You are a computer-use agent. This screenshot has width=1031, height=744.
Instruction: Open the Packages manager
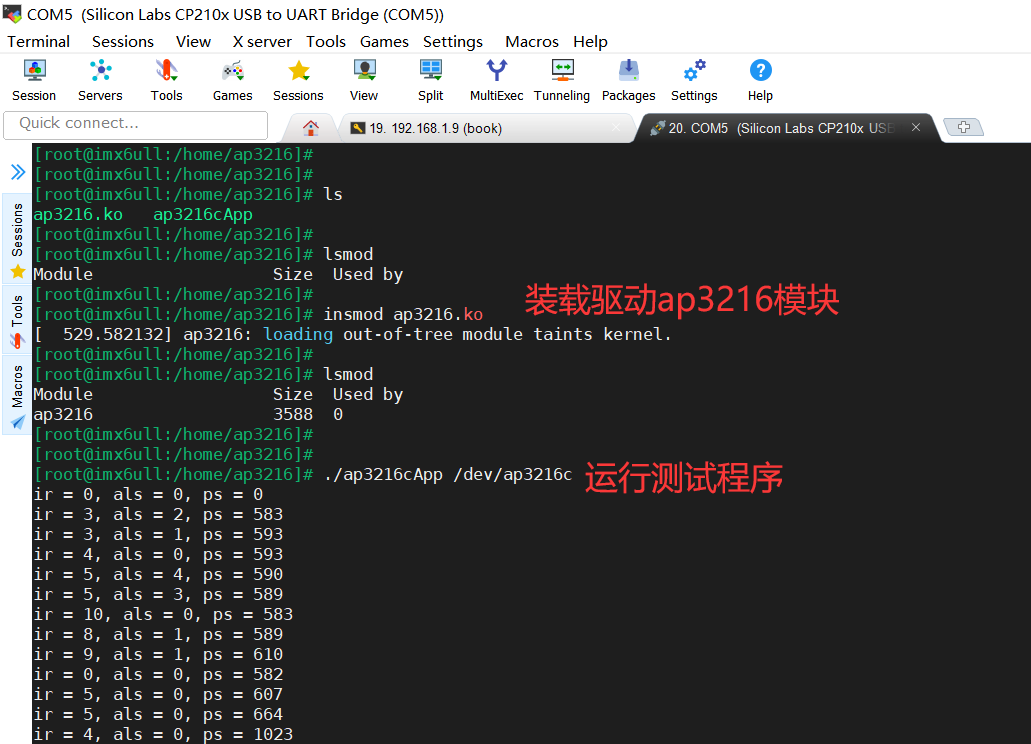click(x=628, y=80)
